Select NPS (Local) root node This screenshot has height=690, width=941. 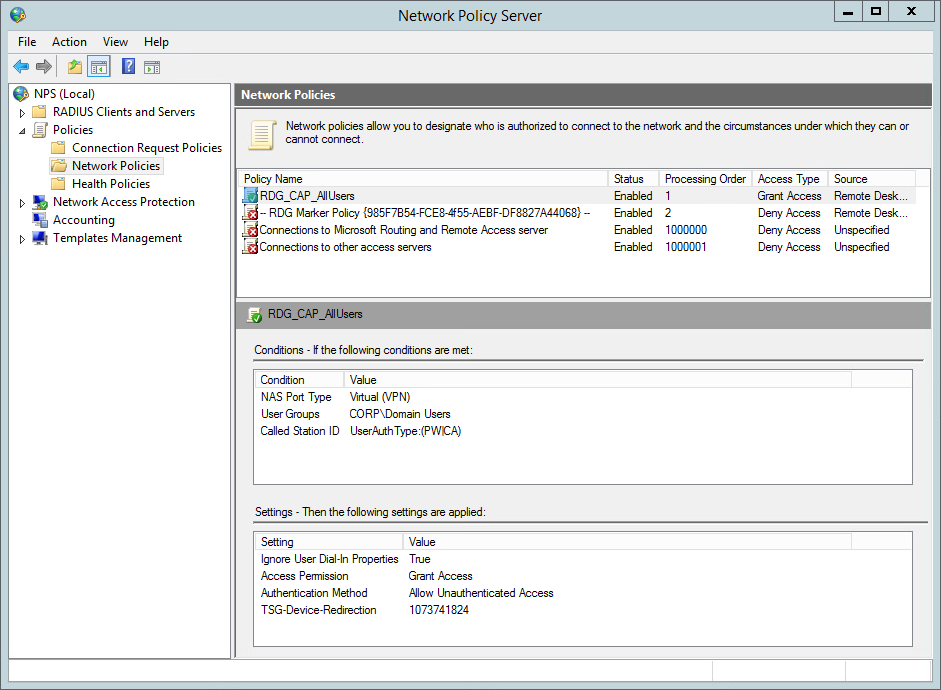tap(64, 94)
